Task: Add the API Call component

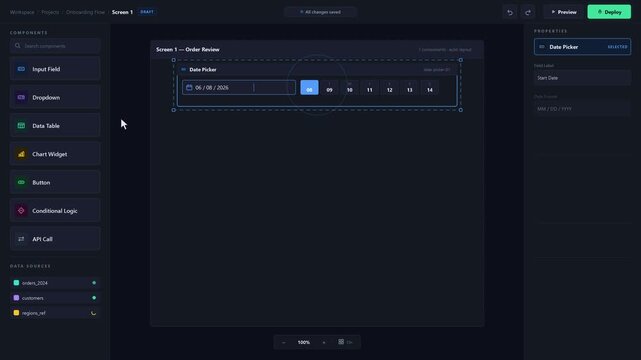Action: click(x=55, y=239)
